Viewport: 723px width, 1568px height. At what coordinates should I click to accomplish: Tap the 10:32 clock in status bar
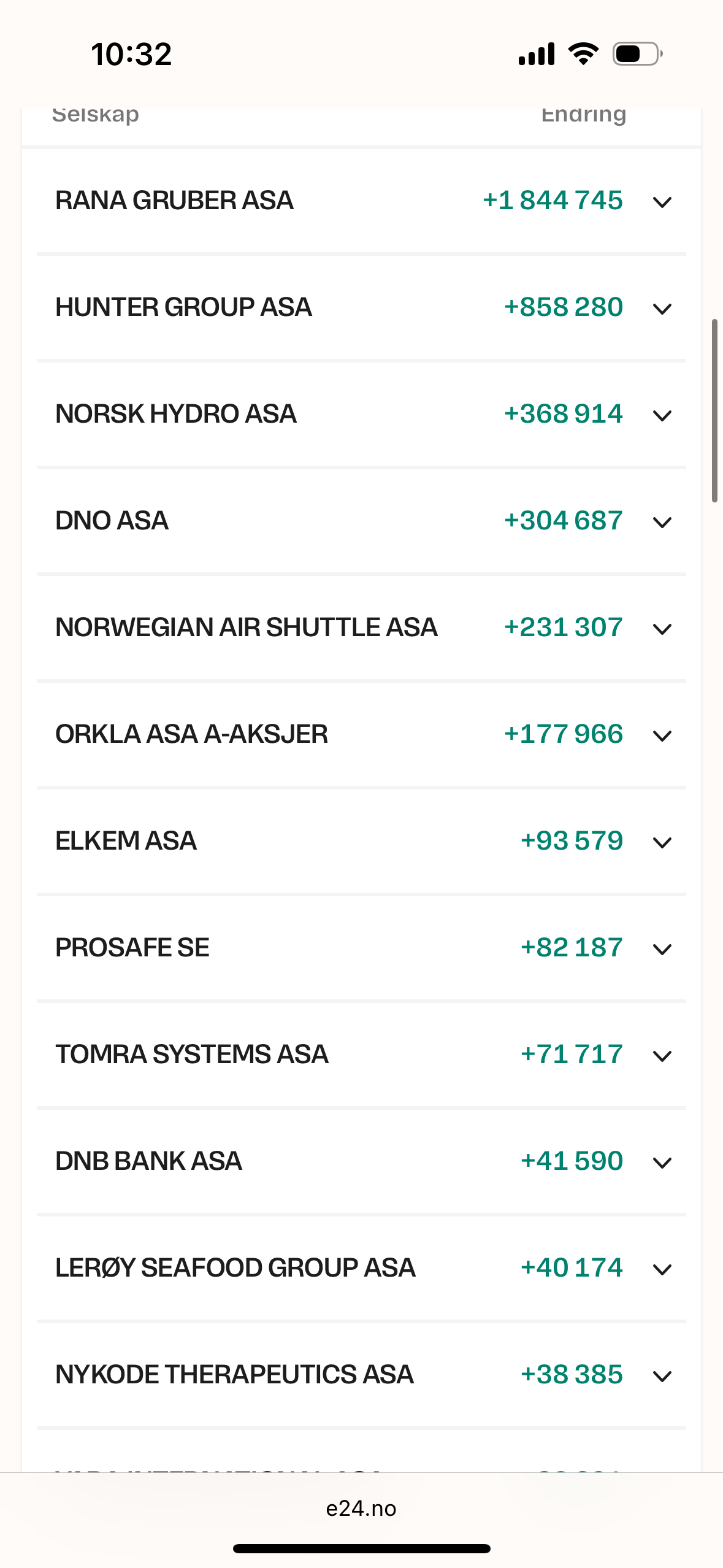[x=131, y=54]
